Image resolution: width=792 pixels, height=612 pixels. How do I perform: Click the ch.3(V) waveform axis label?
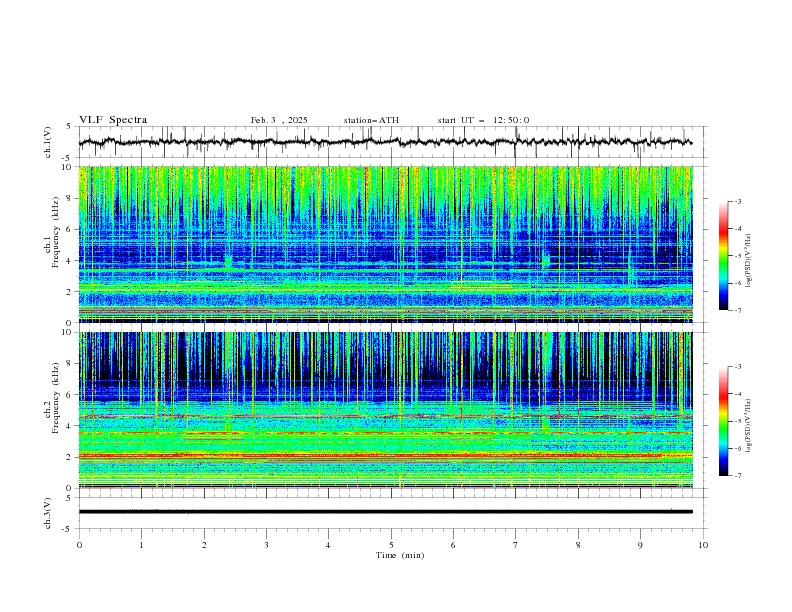pyautogui.click(x=48, y=513)
